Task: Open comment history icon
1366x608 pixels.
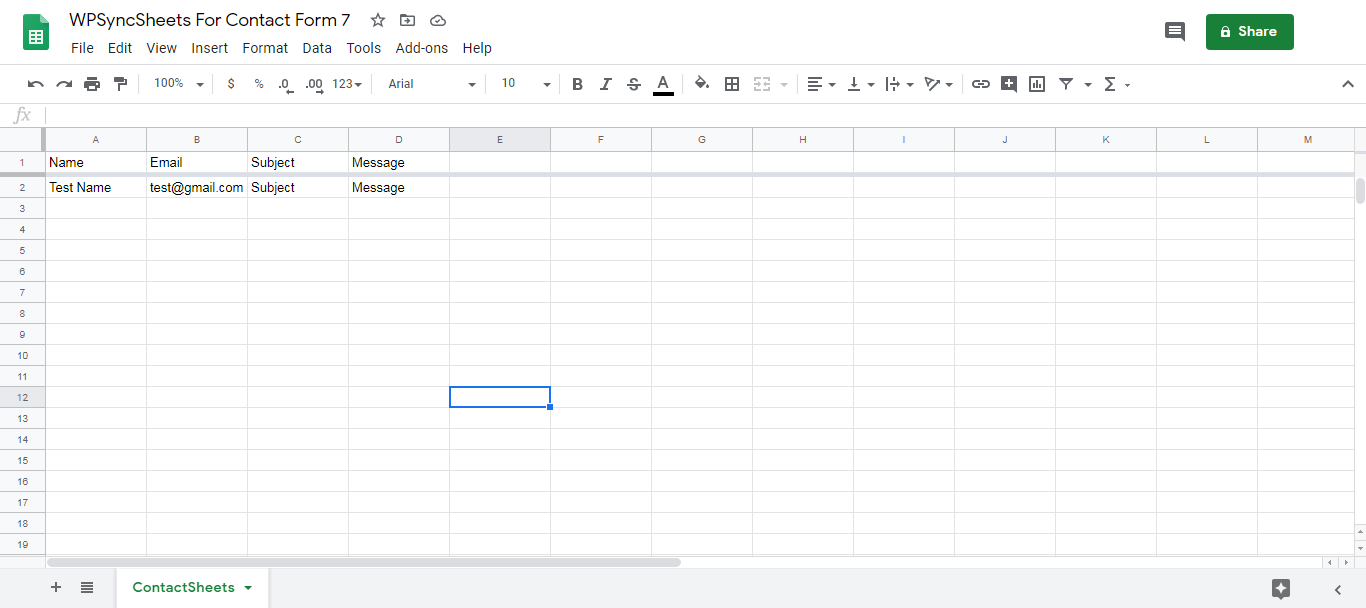Action: coord(1175,32)
